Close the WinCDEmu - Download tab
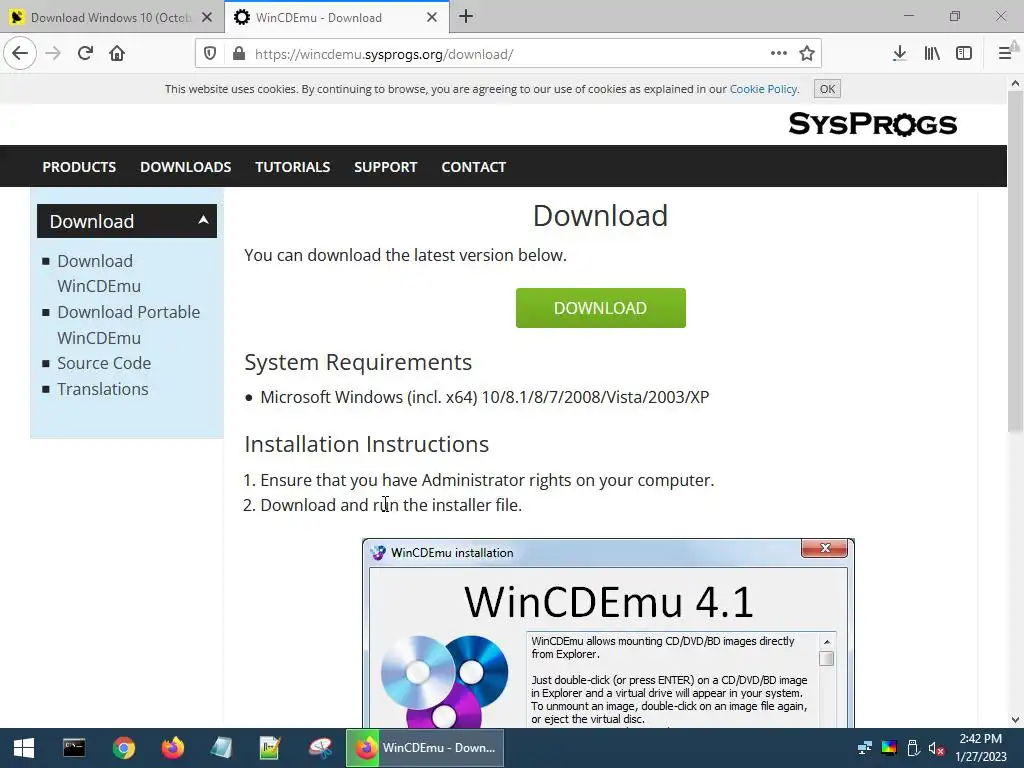 point(432,18)
